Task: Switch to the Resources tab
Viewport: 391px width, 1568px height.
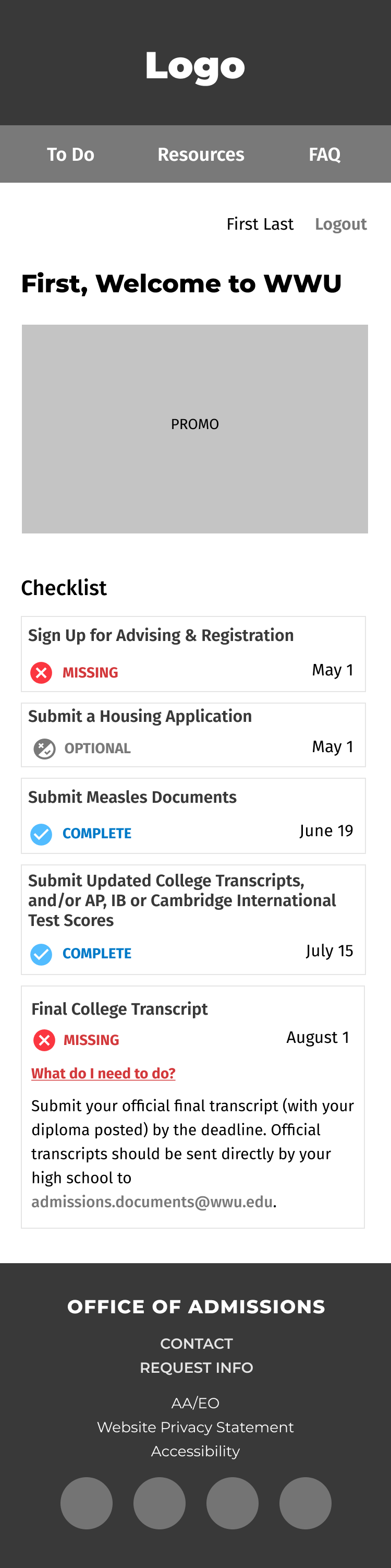Action: click(x=201, y=155)
